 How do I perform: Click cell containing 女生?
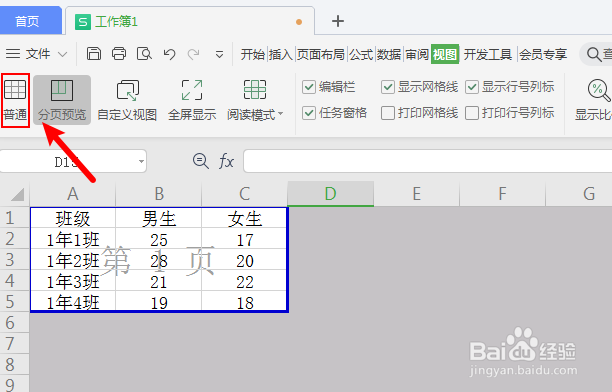click(x=244, y=218)
